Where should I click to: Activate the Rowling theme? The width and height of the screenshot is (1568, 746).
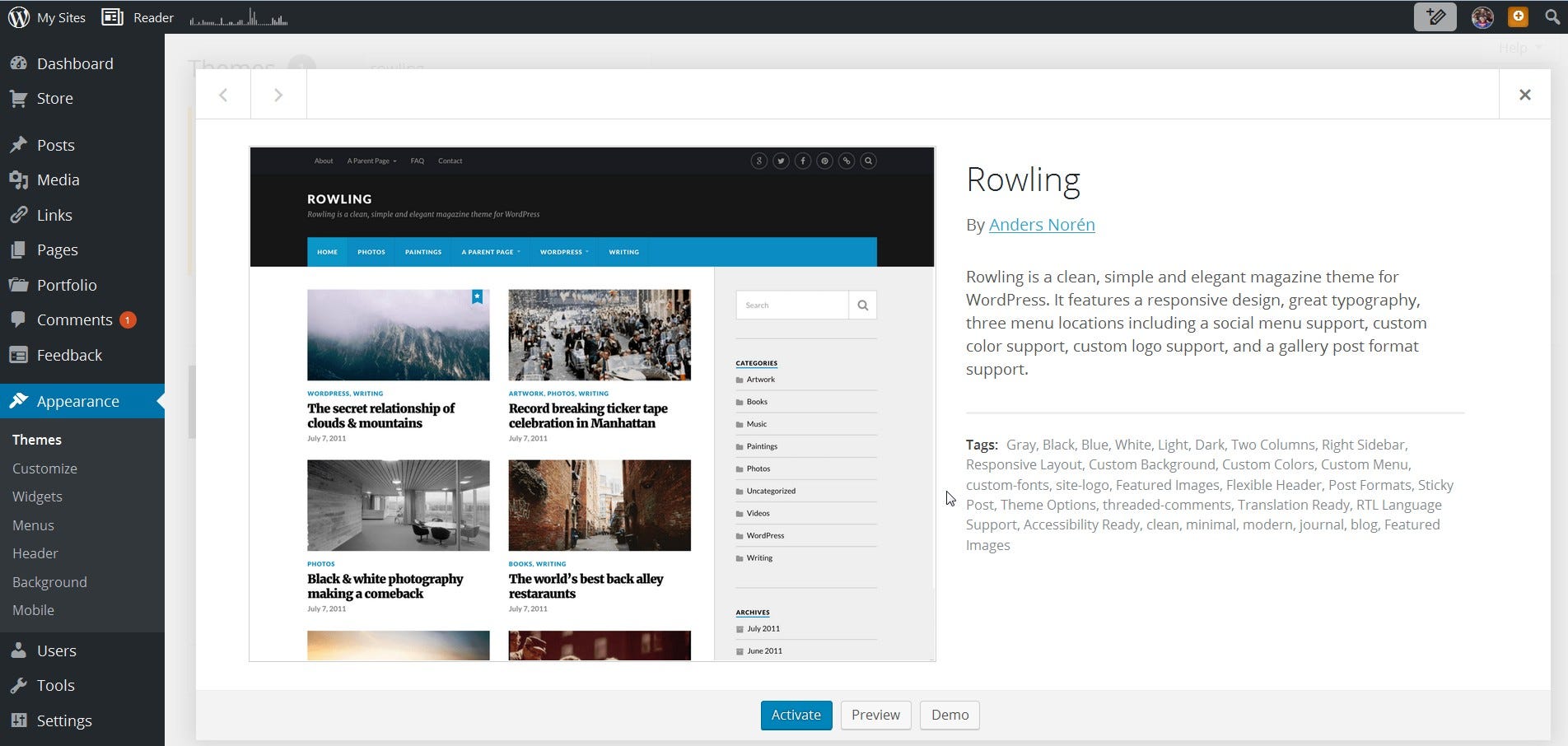click(796, 715)
